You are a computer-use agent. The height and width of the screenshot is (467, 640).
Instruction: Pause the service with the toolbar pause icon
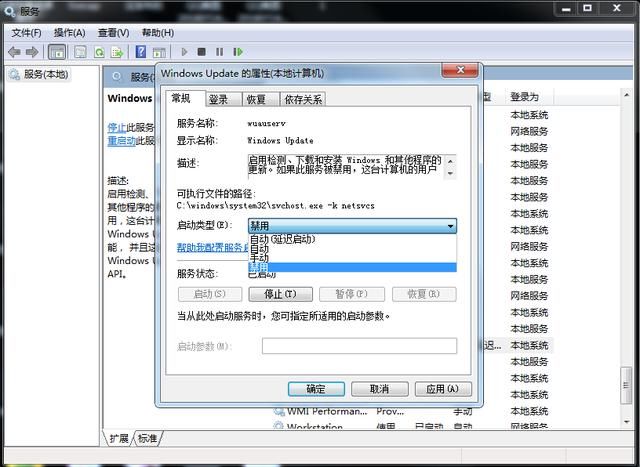(219, 52)
